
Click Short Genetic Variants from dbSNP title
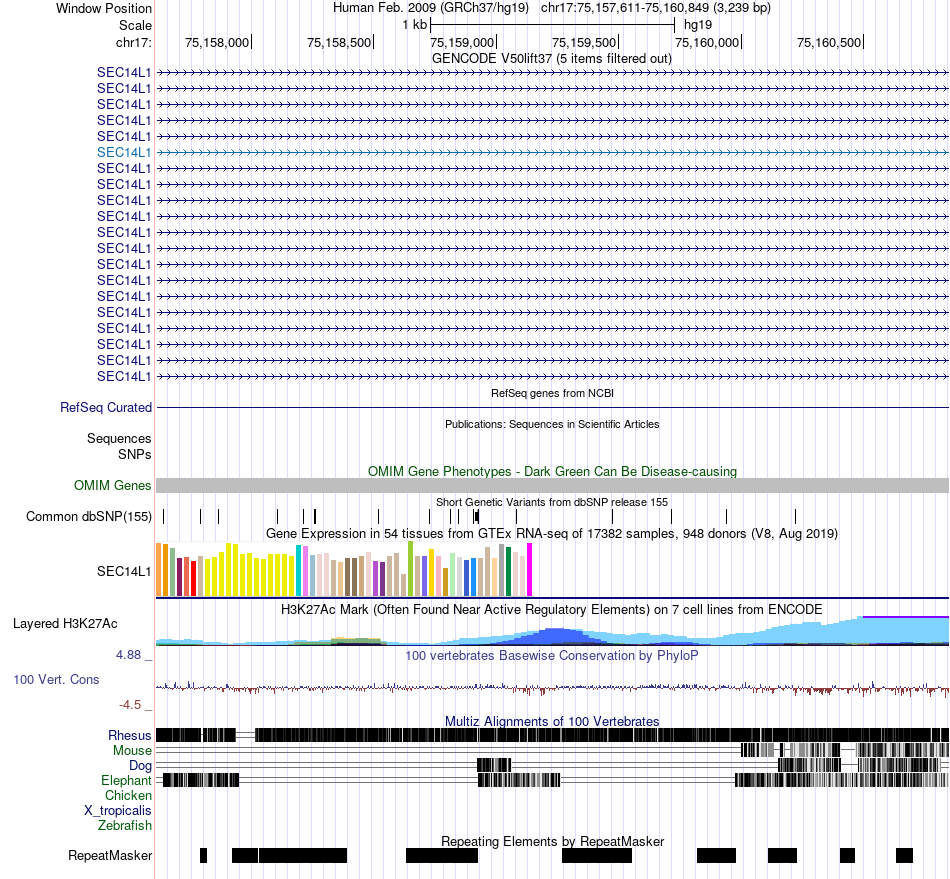pos(552,502)
